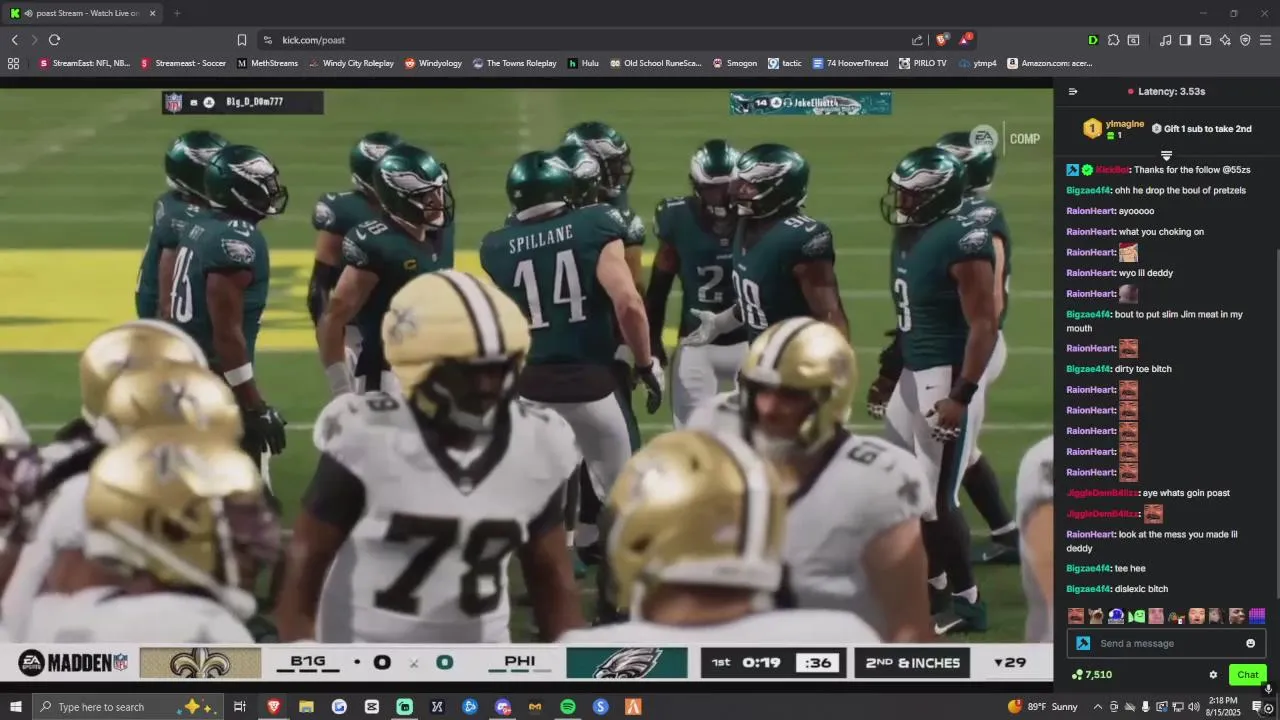Open the Brave Shields lion icon
This screenshot has height=720, width=1280.
click(x=942, y=40)
